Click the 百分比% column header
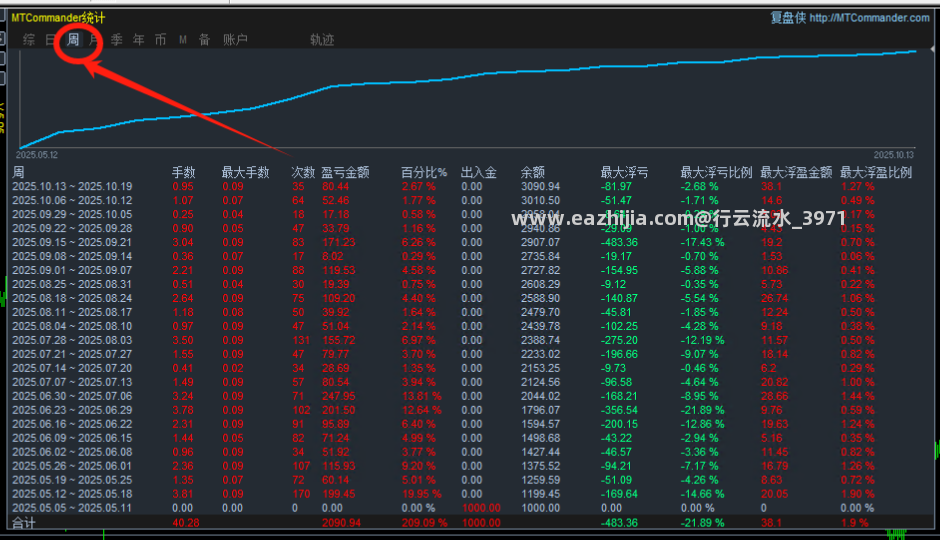The height and width of the screenshot is (540, 940). tap(424, 173)
